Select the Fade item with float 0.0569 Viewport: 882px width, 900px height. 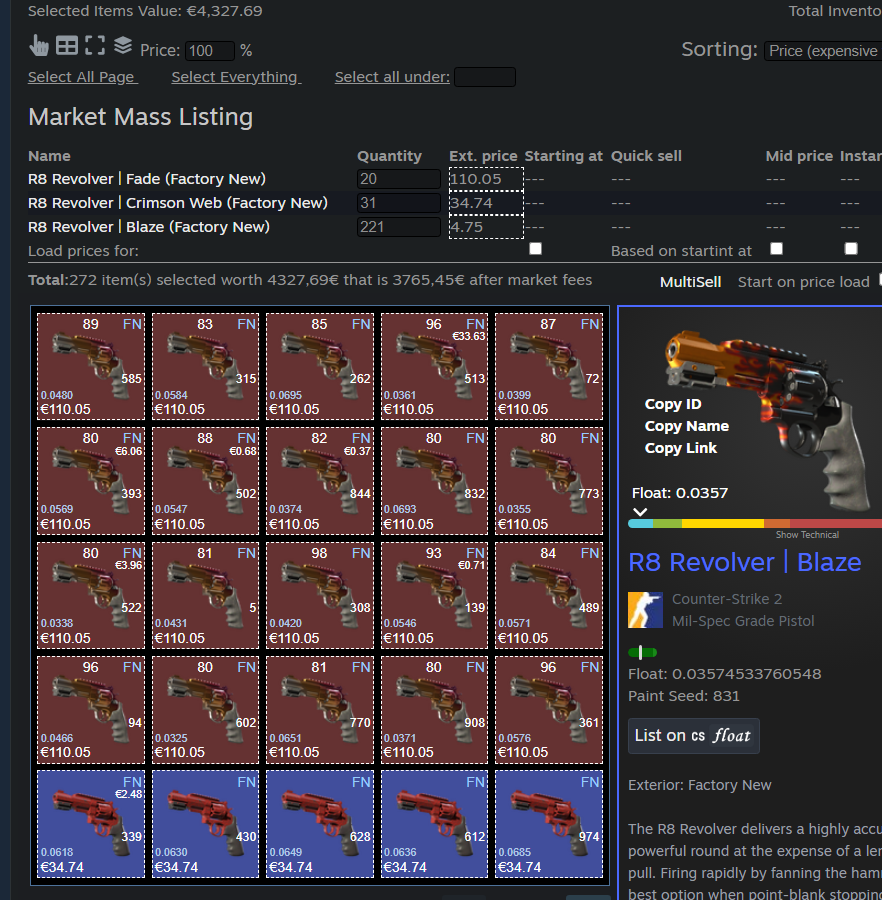[91, 481]
